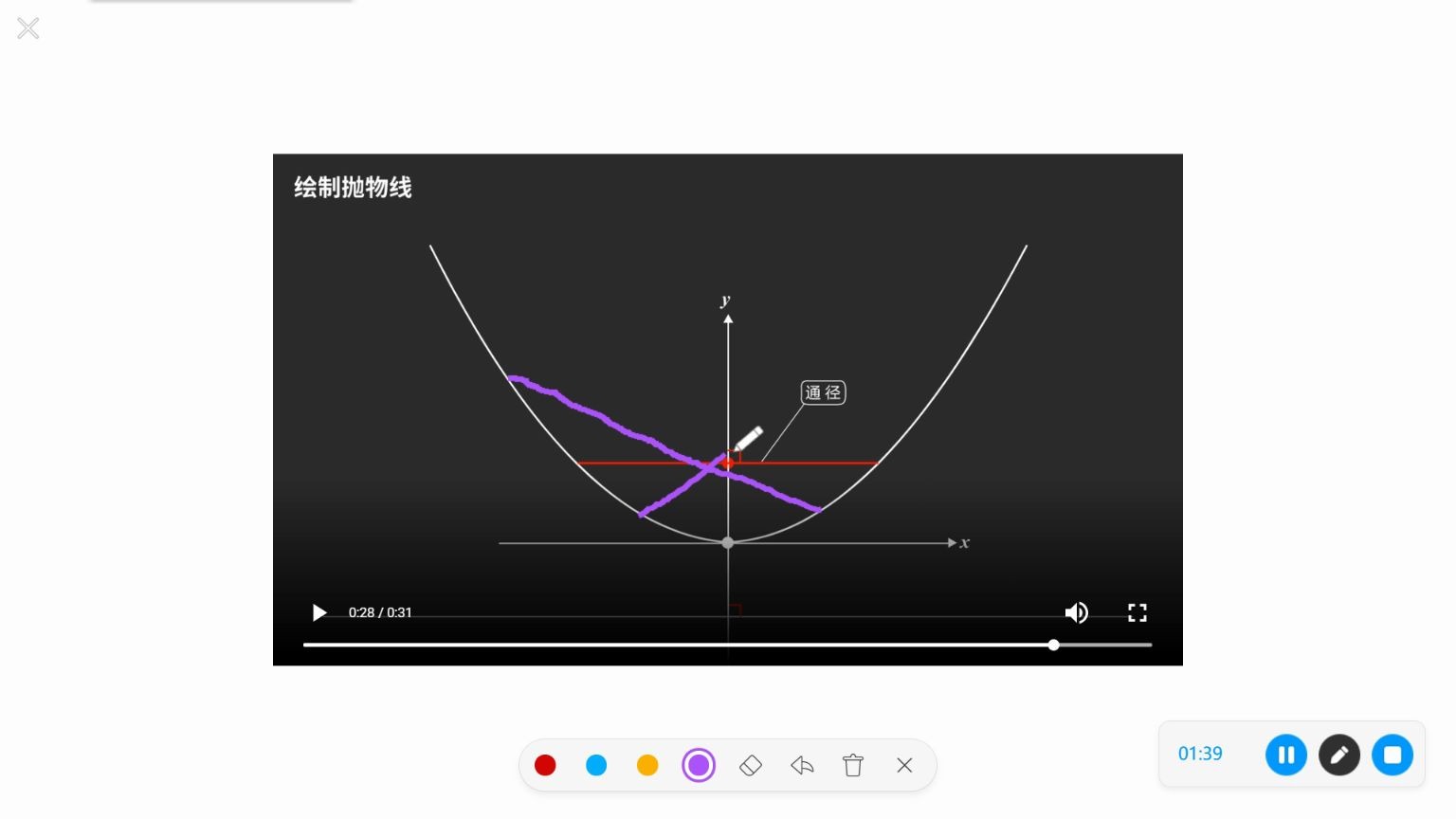The width and height of the screenshot is (1456, 819).
Task: Pick the purple pen color
Action: tap(699, 765)
